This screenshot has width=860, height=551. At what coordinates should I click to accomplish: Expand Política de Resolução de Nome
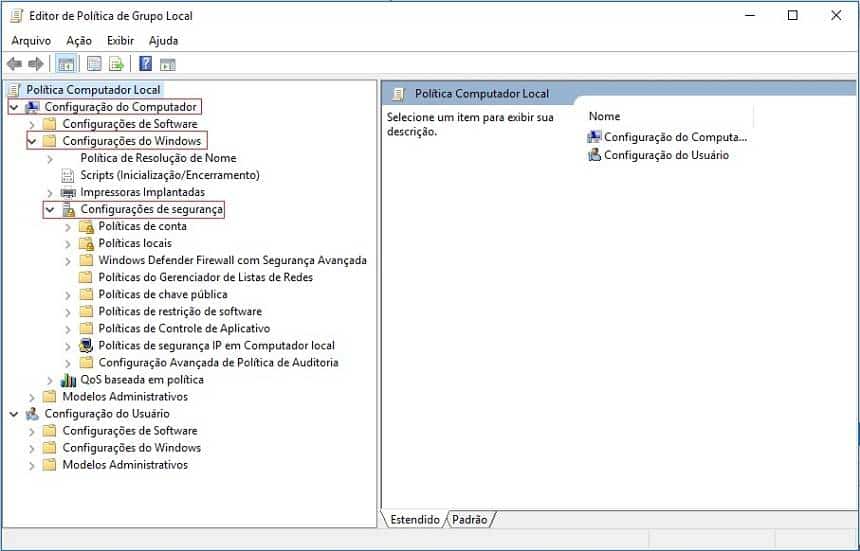pos(50,158)
